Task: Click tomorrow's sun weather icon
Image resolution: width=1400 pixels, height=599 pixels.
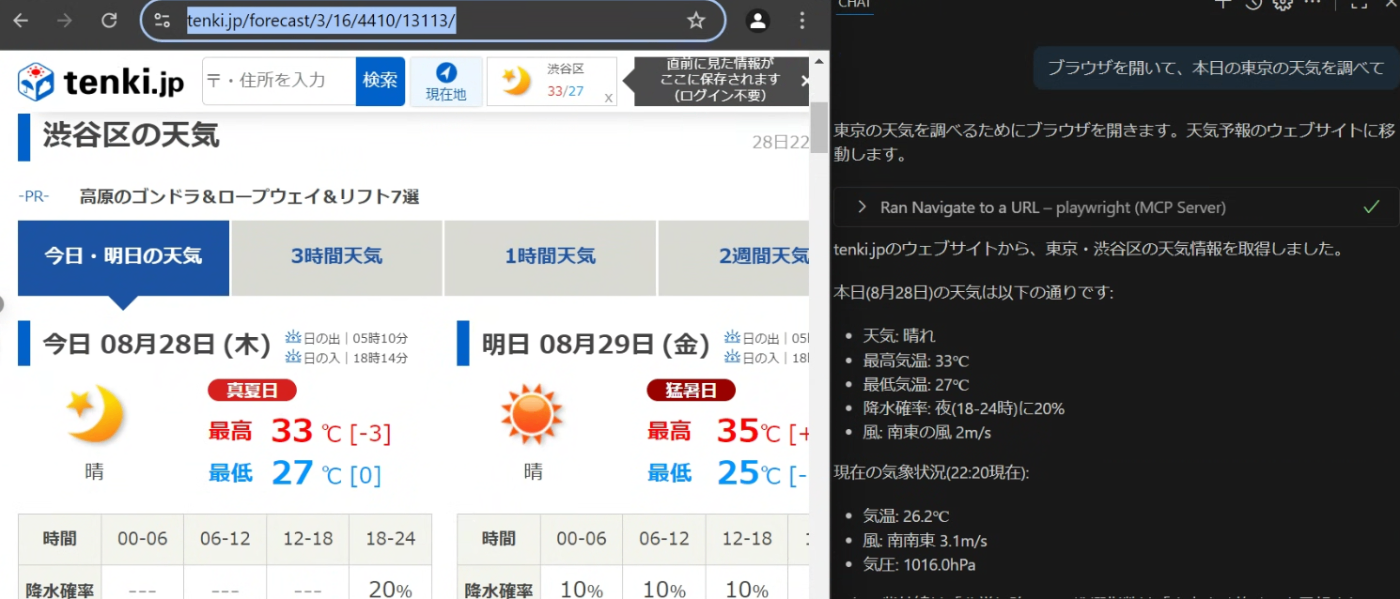Action: 533,414
